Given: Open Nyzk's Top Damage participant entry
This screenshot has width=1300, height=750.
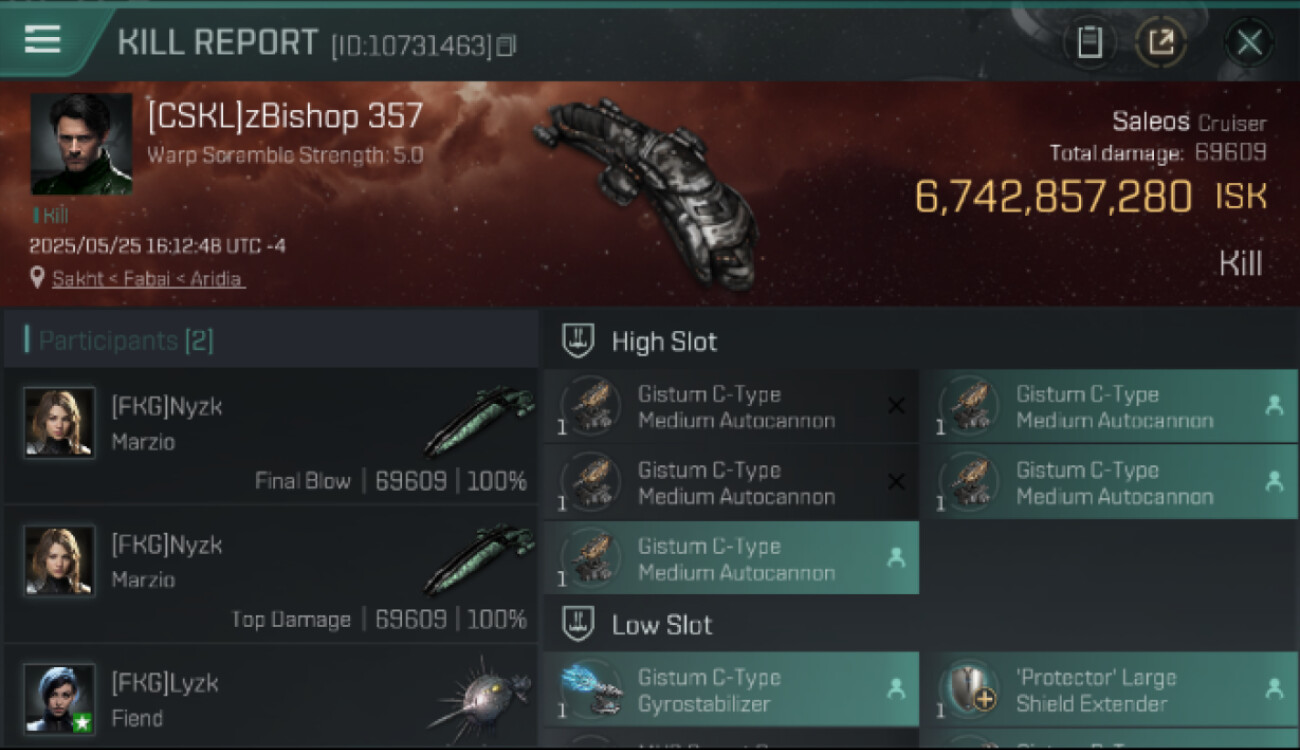Looking at the screenshot, I should coord(270,574).
